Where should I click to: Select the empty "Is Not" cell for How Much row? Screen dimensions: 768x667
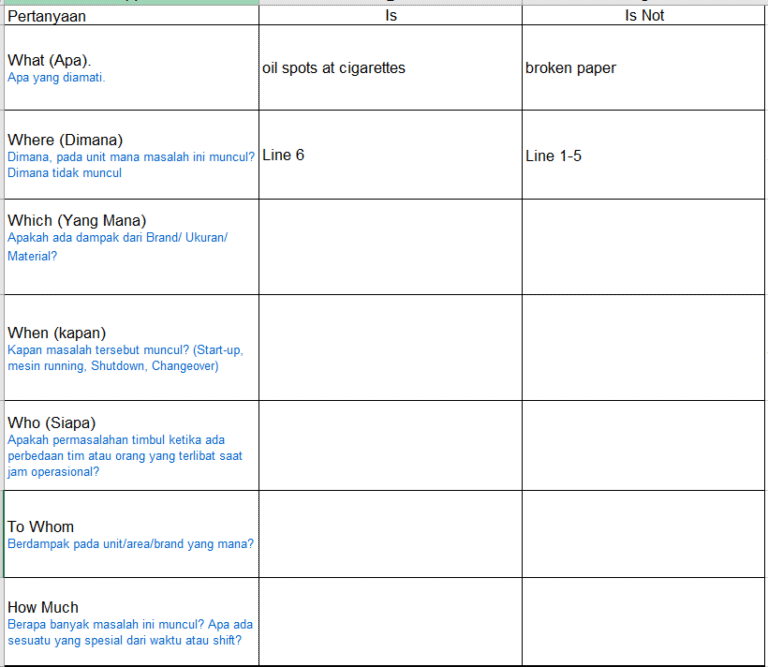(644, 622)
